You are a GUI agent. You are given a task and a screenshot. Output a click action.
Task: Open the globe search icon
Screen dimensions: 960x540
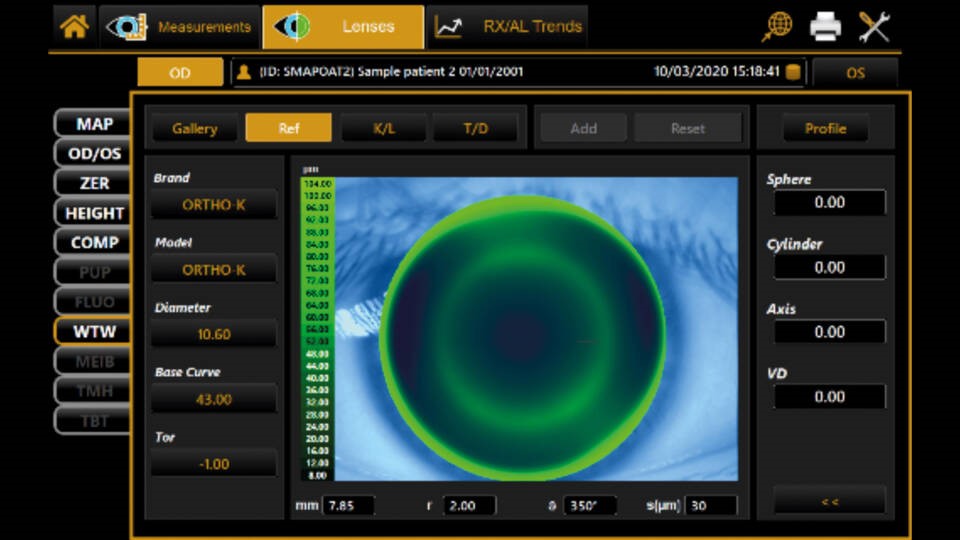(777, 27)
